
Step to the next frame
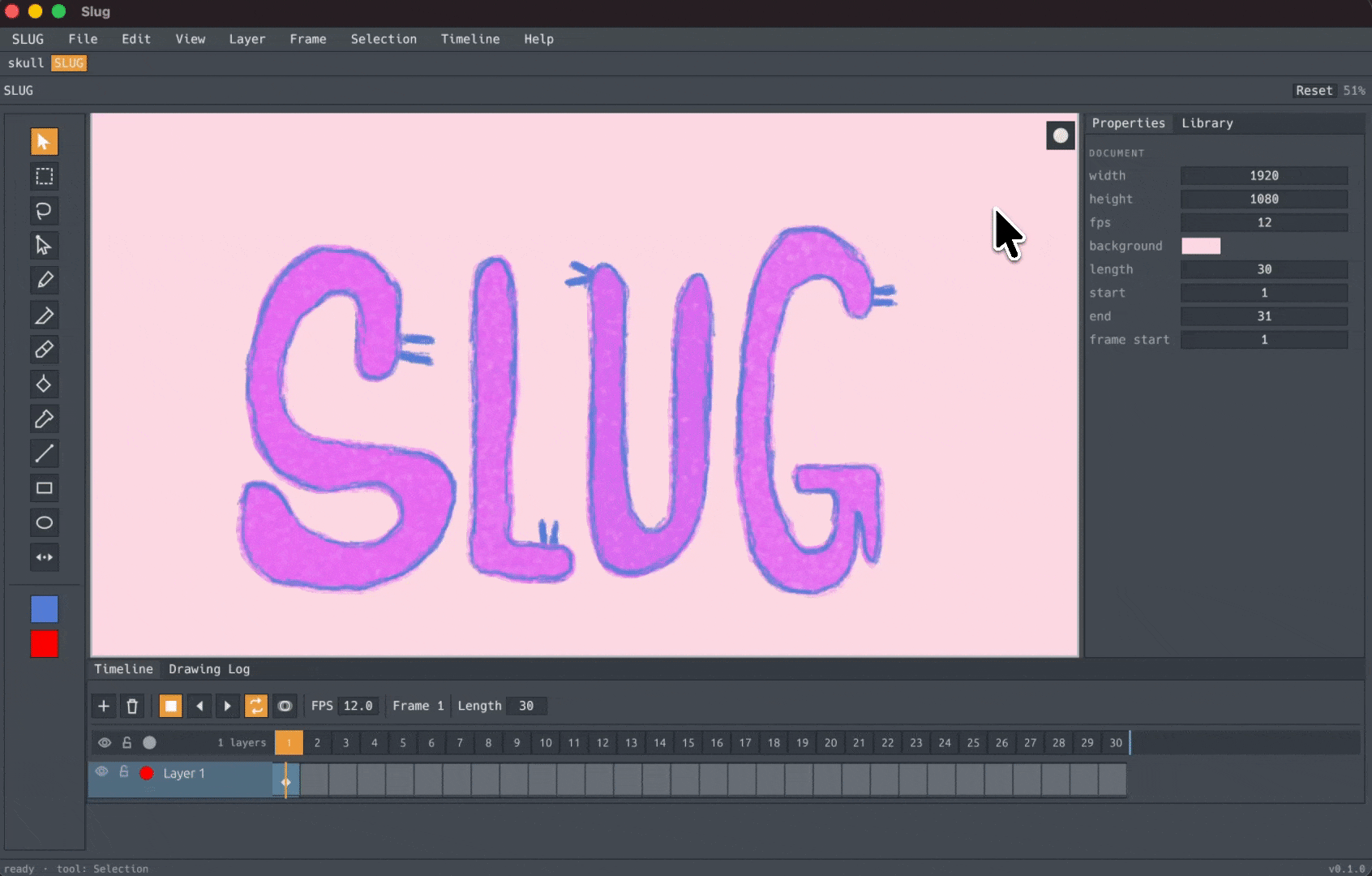pos(227,706)
